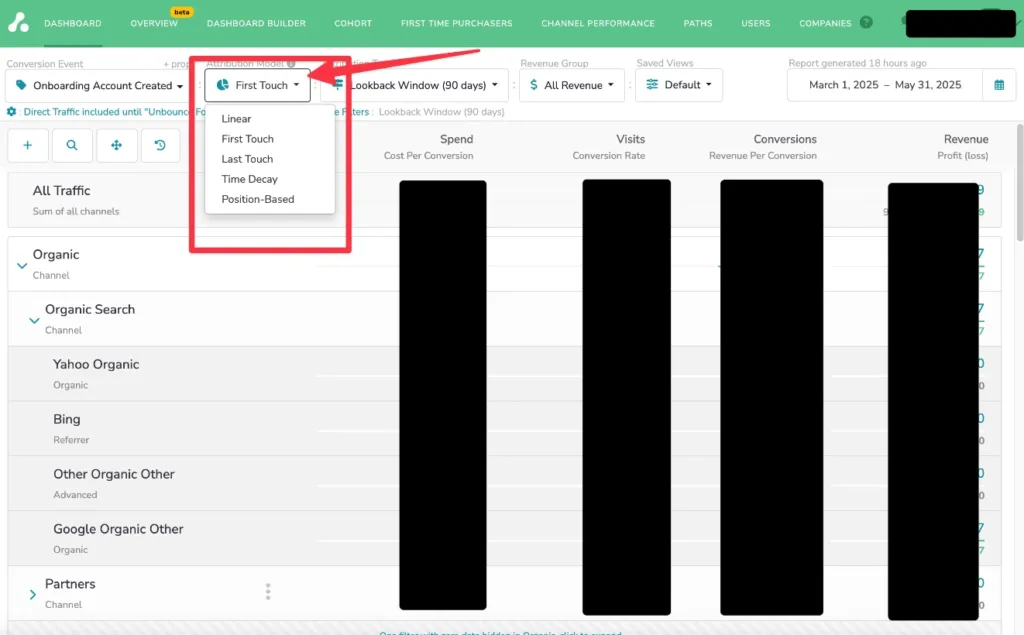1024x635 pixels.
Task: Click the dollar icon in the Revenue Group selector
Action: (534, 85)
